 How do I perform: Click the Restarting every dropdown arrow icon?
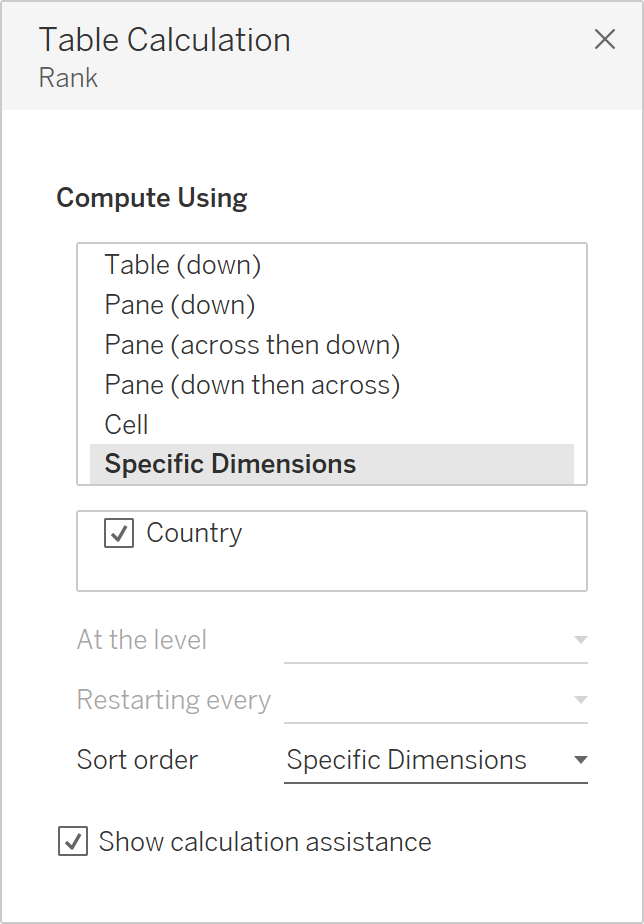(580, 699)
